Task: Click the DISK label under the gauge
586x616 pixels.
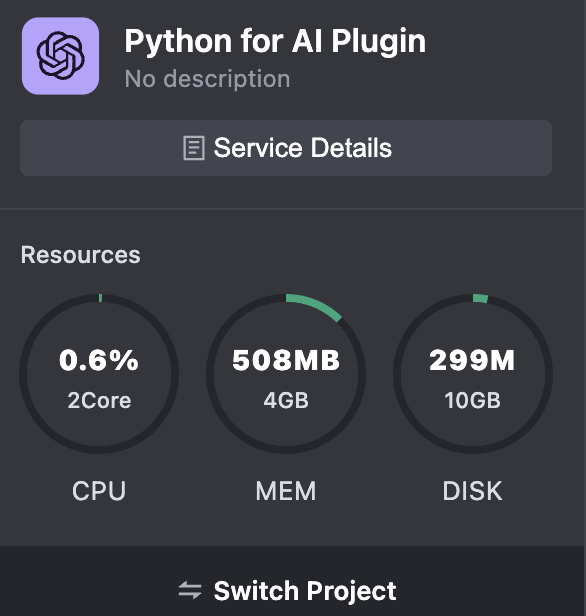Action: pyautogui.click(x=472, y=491)
